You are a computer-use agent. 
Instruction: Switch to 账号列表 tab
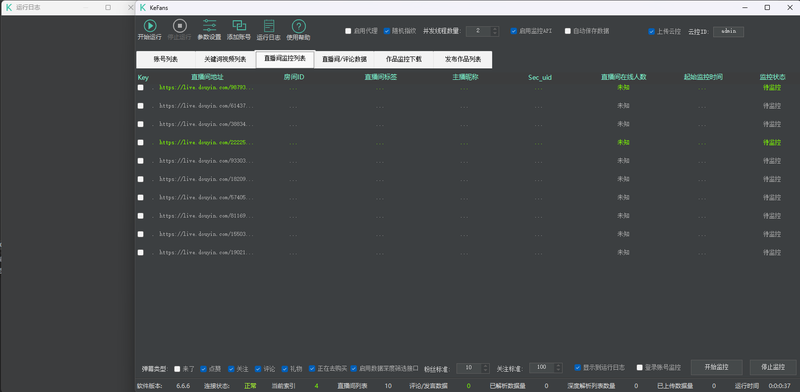pos(166,59)
